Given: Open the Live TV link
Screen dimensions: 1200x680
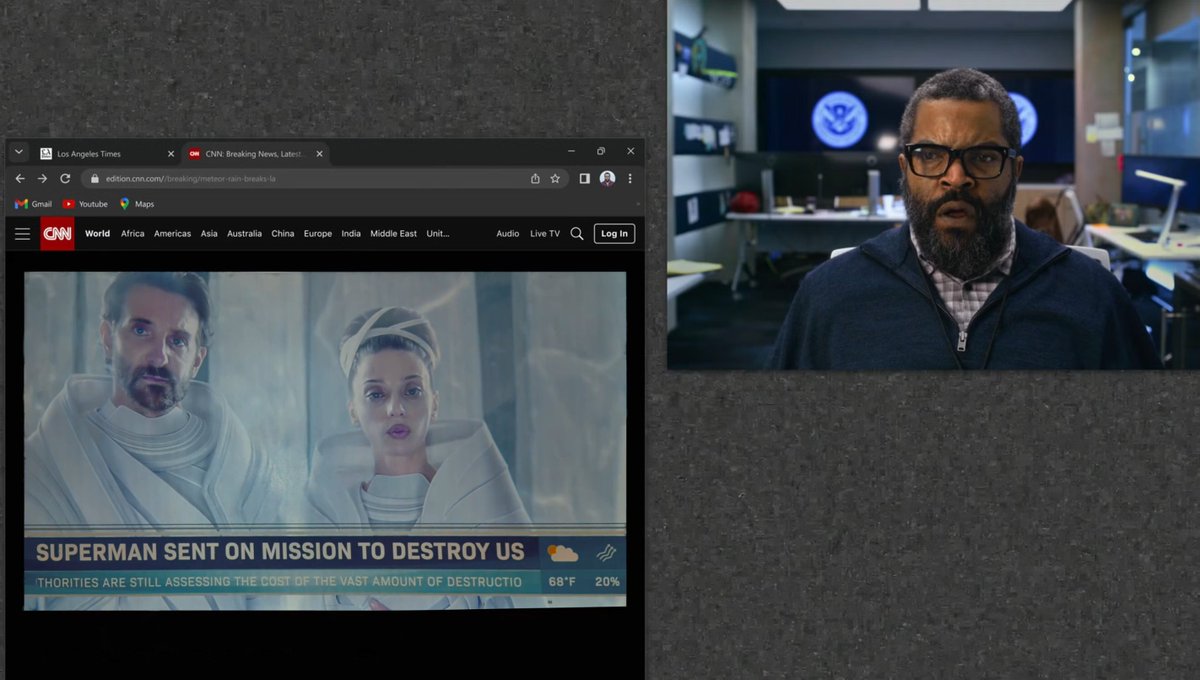Looking at the screenshot, I should pos(545,234).
